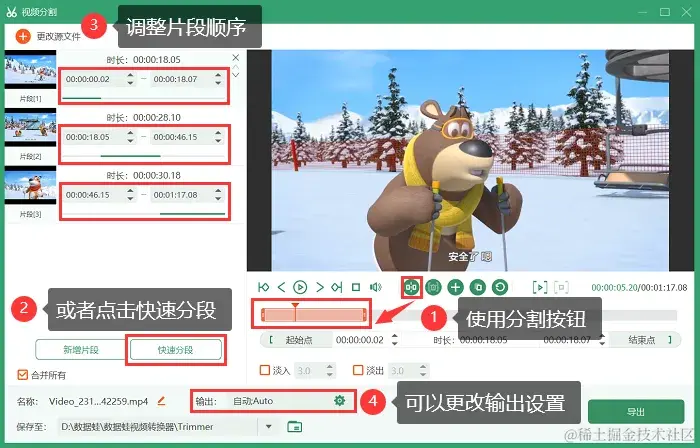Increase the 淡入 fade-in duration value

pyautogui.click(x=329, y=366)
